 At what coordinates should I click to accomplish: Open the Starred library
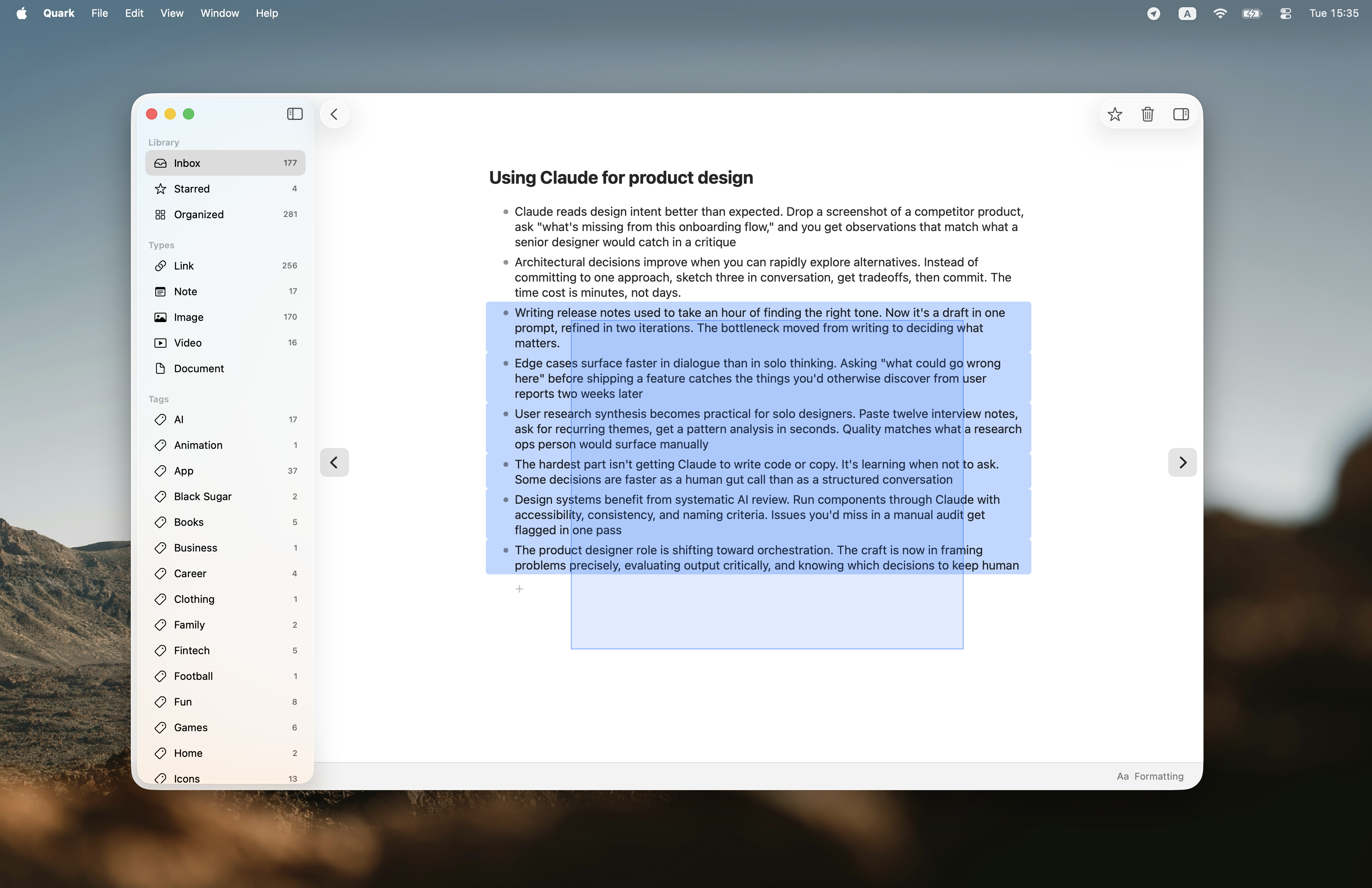pyautogui.click(x=225, y=189)
